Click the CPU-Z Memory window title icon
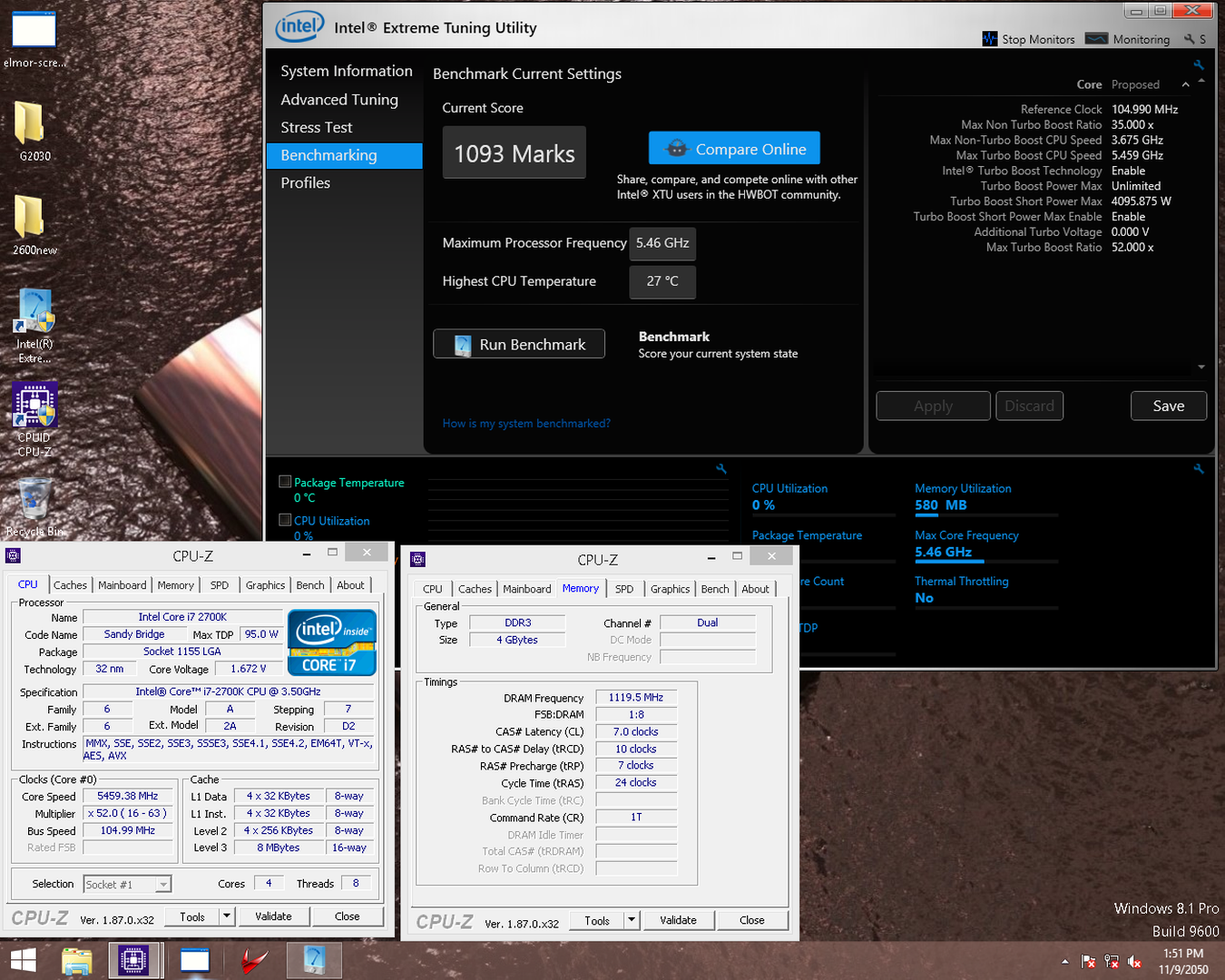This screenshot has height=980, width=1225. pos(417,559)
